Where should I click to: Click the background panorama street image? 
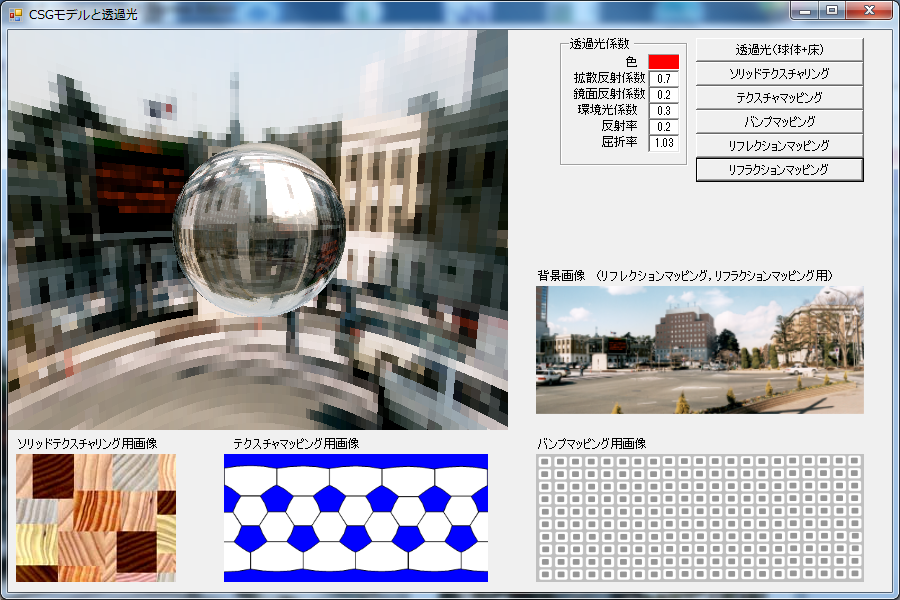point(700,350)
